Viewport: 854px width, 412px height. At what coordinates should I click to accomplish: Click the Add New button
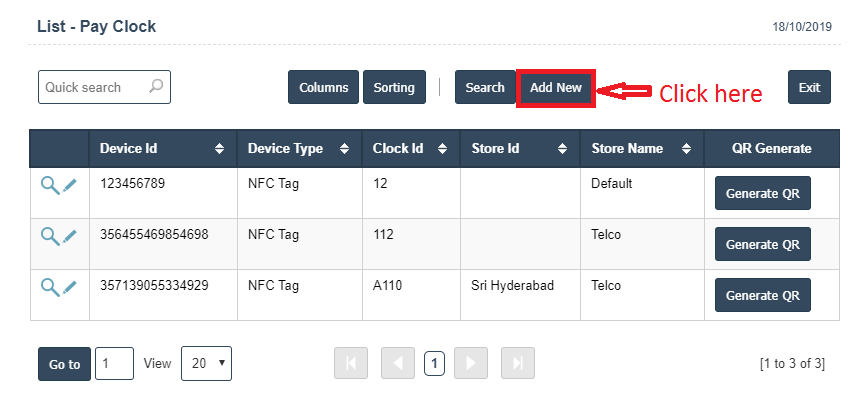pos(556,88)
